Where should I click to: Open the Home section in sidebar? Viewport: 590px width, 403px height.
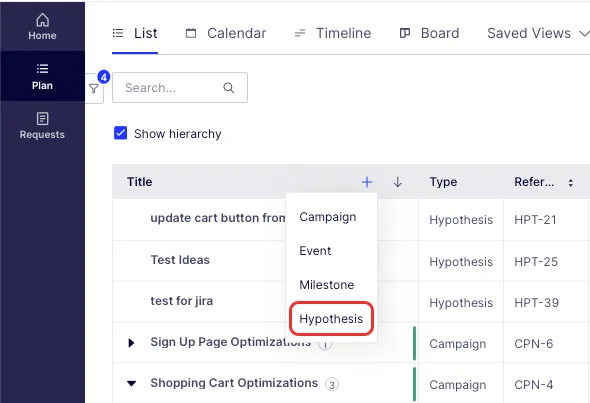click(42, 26)
